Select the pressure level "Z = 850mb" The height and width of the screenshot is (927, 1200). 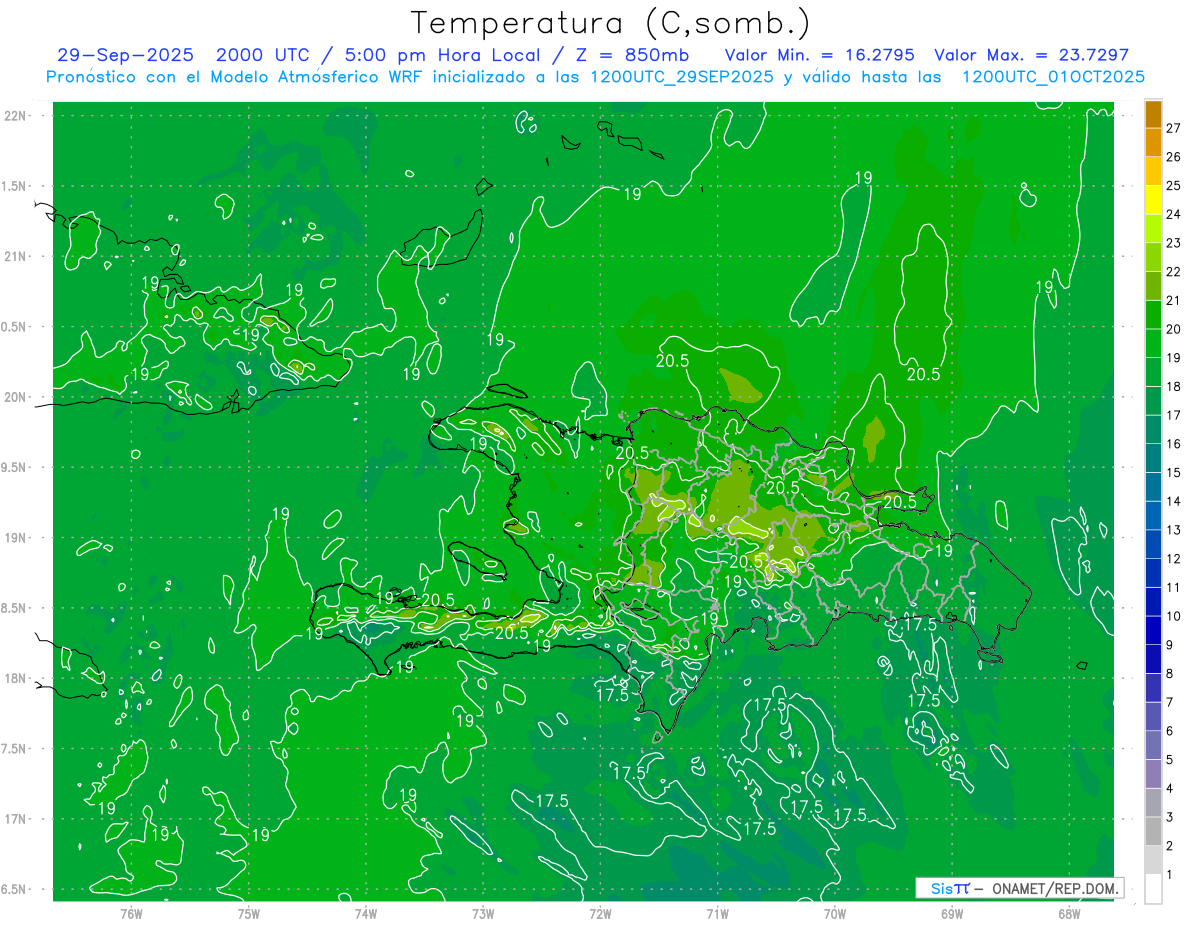click(629, 55)
